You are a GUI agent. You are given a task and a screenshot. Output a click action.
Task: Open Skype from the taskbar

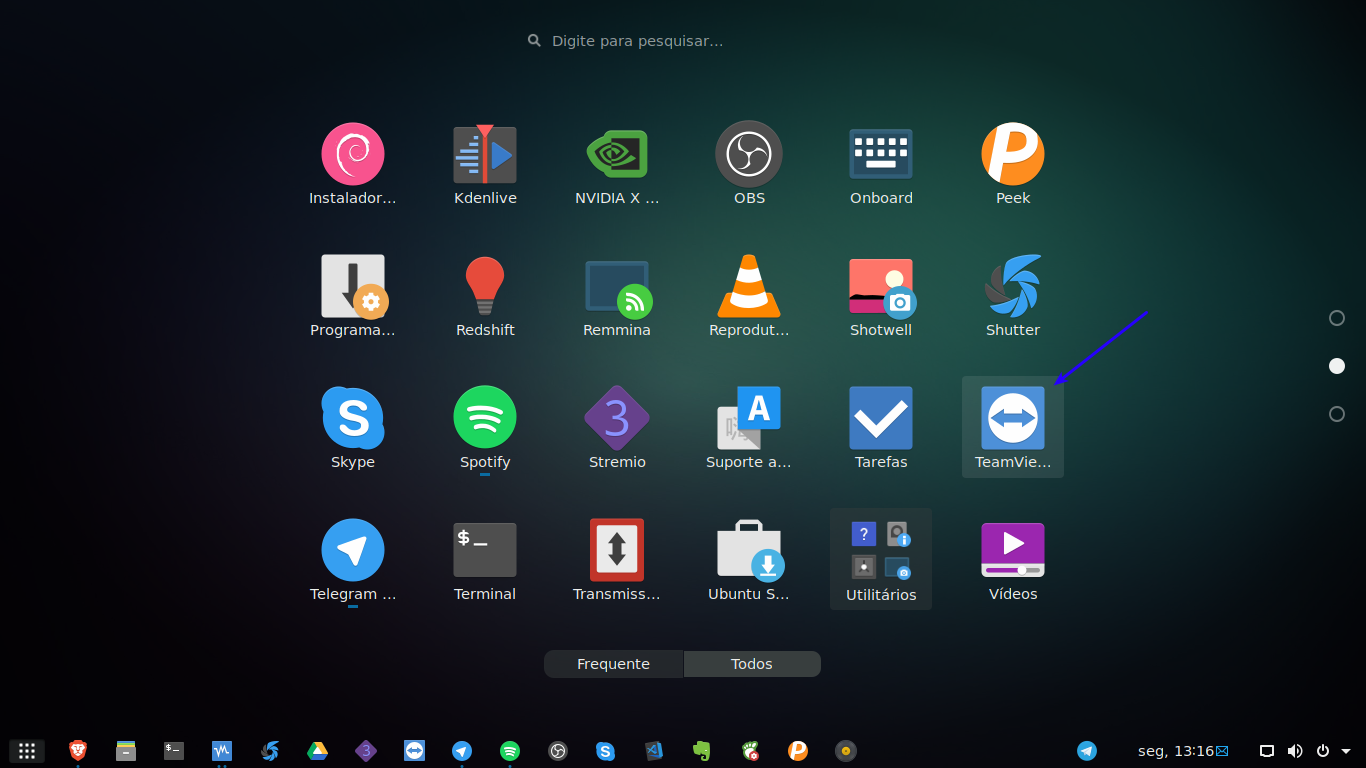[606, 751]
